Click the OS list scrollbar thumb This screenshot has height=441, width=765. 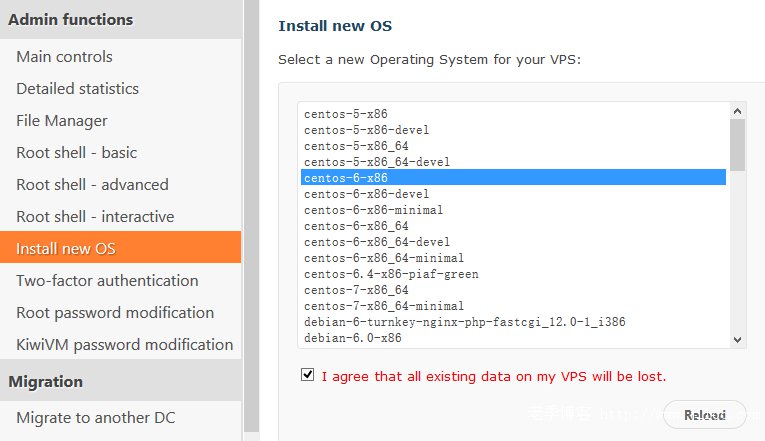737,145
